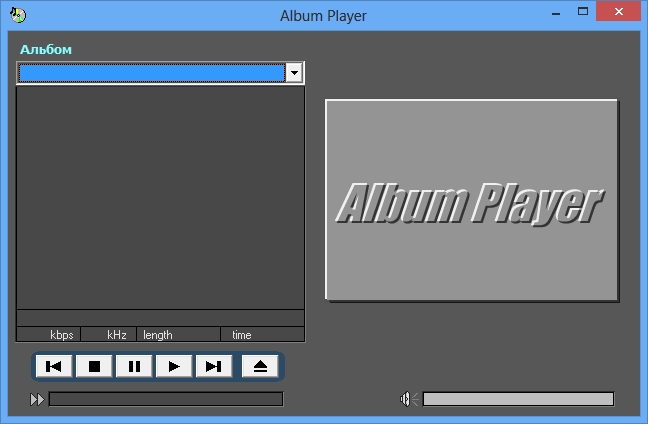Select the highlighted album combo box field

(151, 73)
